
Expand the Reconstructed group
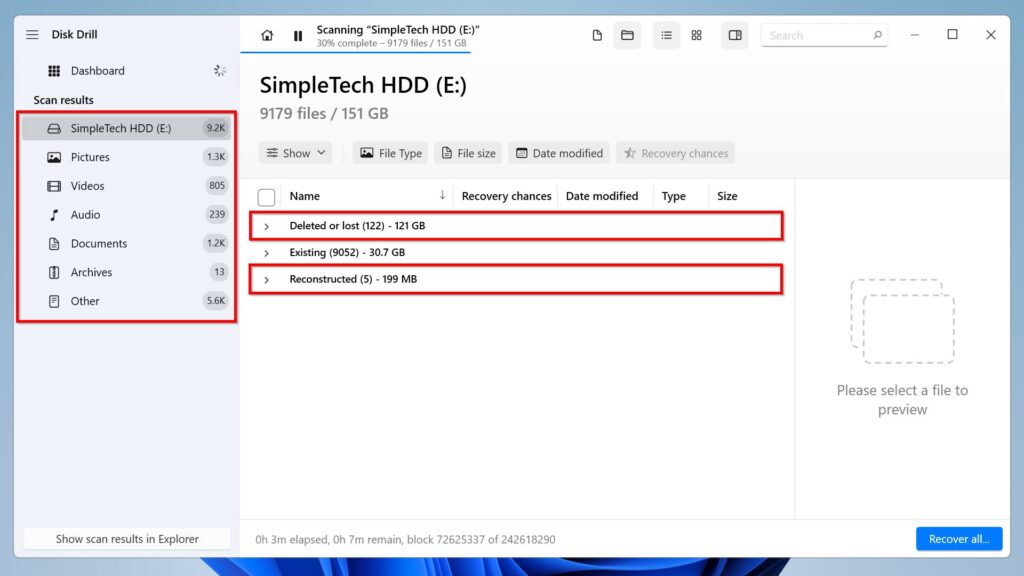266,280
